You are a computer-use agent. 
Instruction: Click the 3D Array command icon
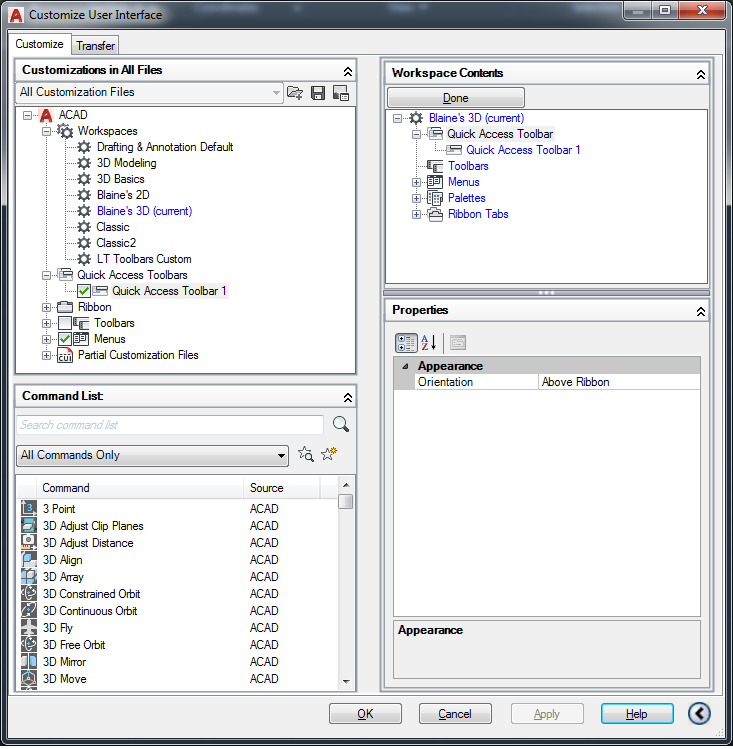(29, 577)
